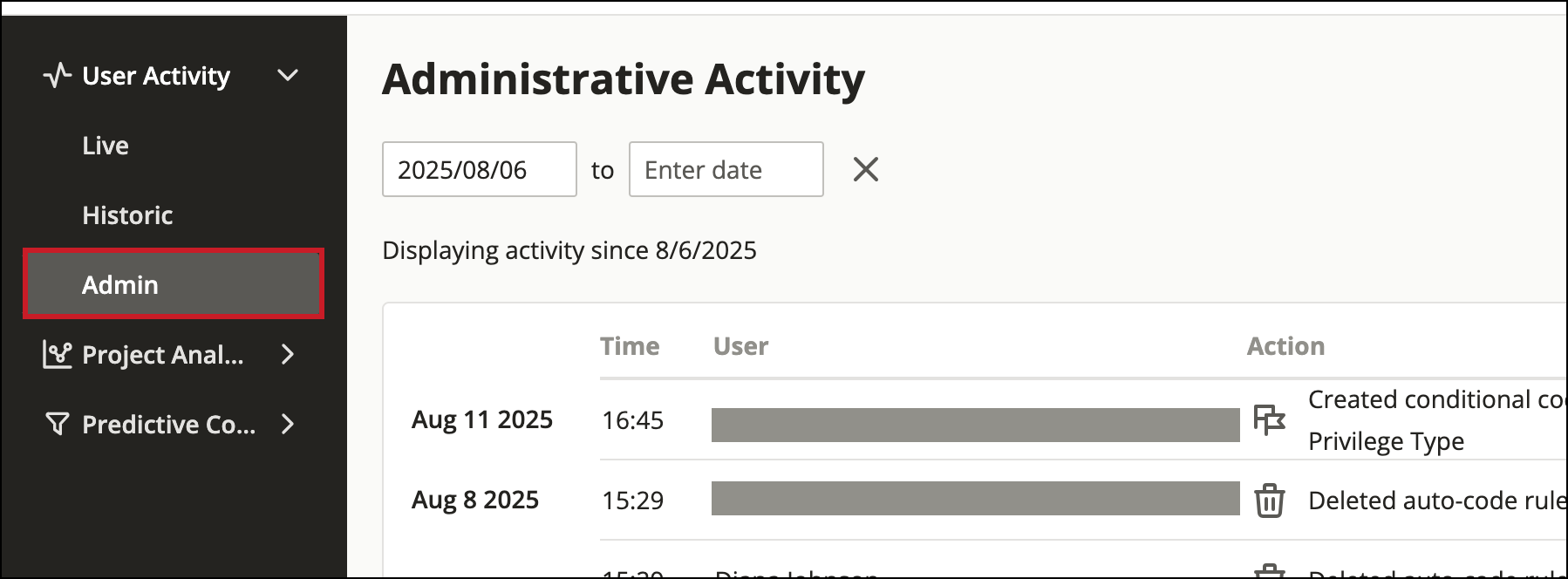Click the start date field 2025/08/06

point(480,169)
